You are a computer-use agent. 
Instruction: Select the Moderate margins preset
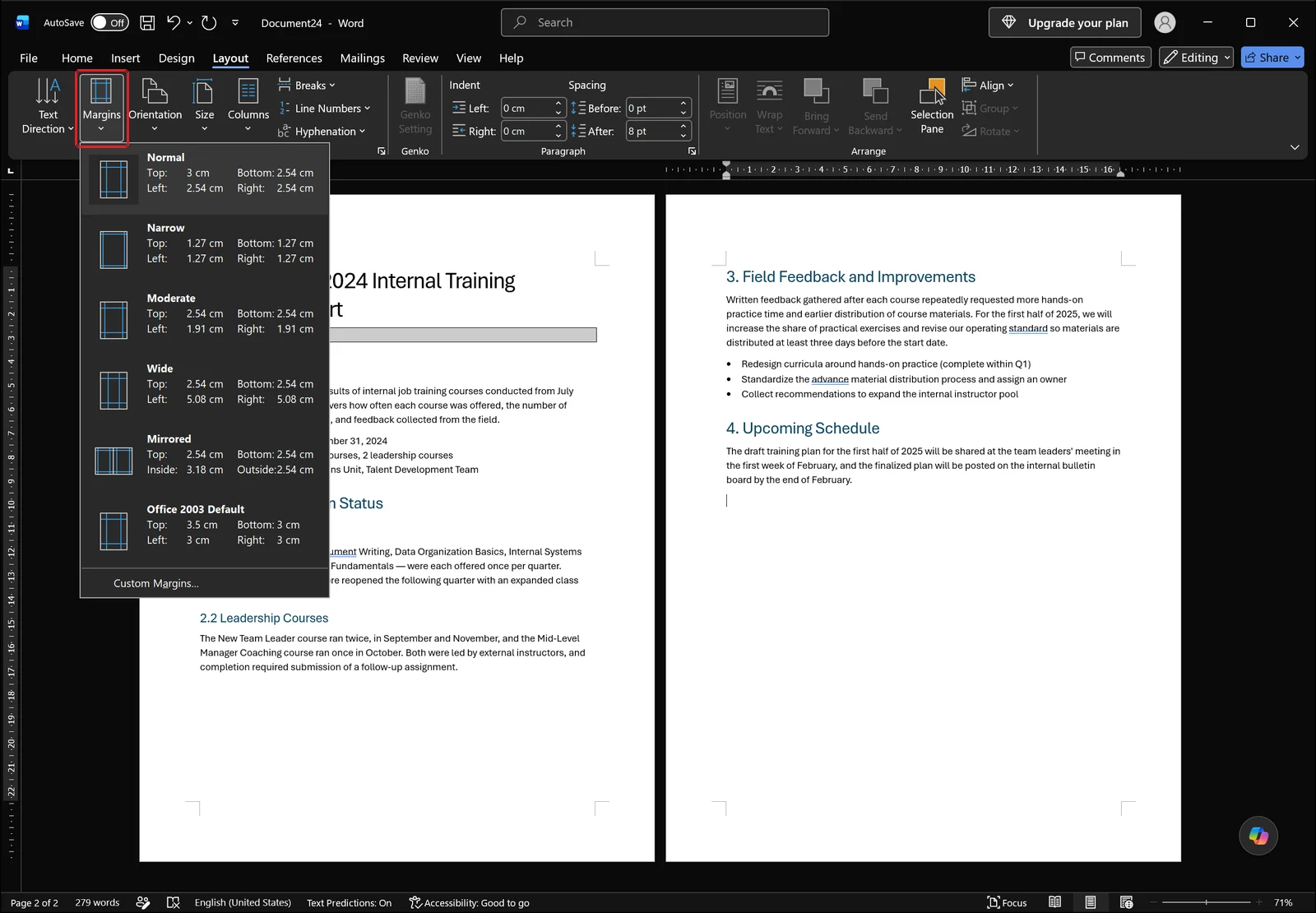205,321
